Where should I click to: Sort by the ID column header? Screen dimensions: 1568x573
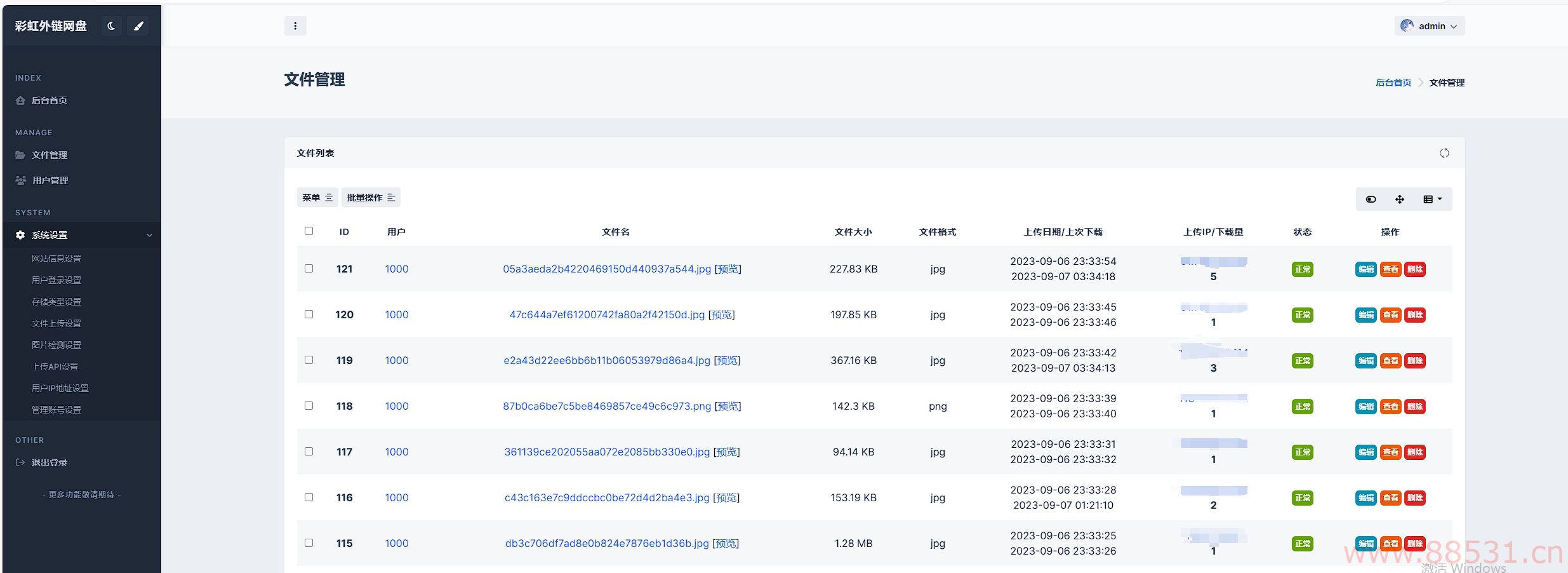click(344, 232)
